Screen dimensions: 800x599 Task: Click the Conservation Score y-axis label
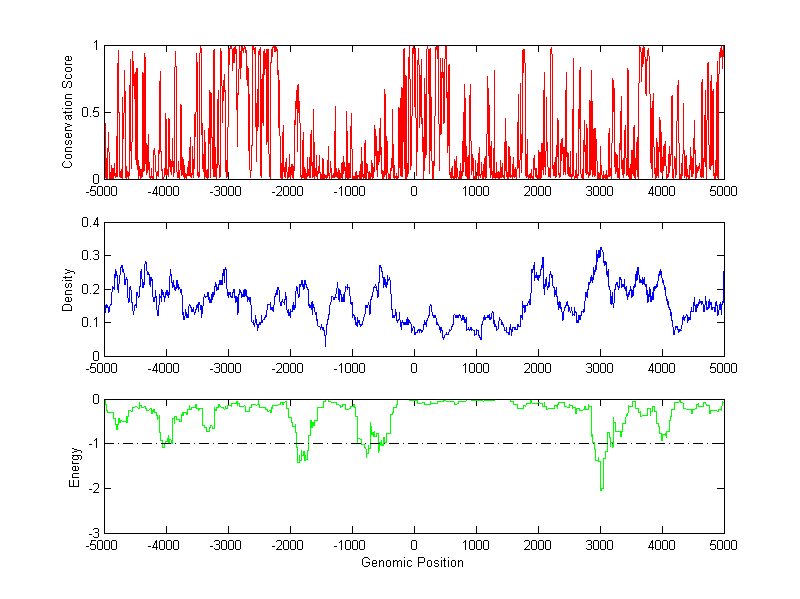click(68, 111)
